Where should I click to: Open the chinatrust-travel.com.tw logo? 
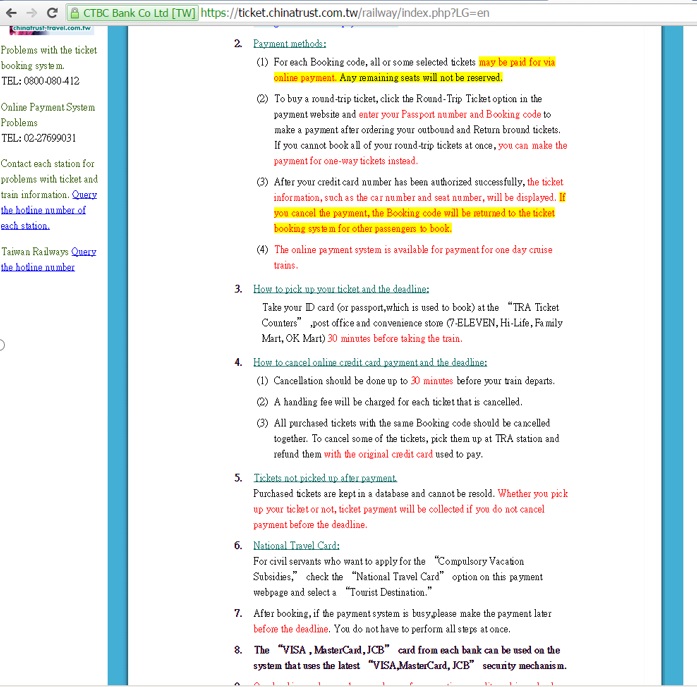pyautogui.click(x=52, y=29)
